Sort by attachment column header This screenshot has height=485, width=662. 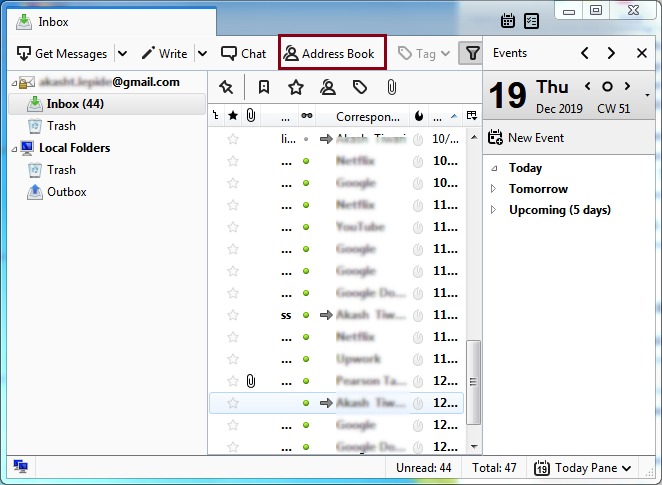tap(251, 116)
